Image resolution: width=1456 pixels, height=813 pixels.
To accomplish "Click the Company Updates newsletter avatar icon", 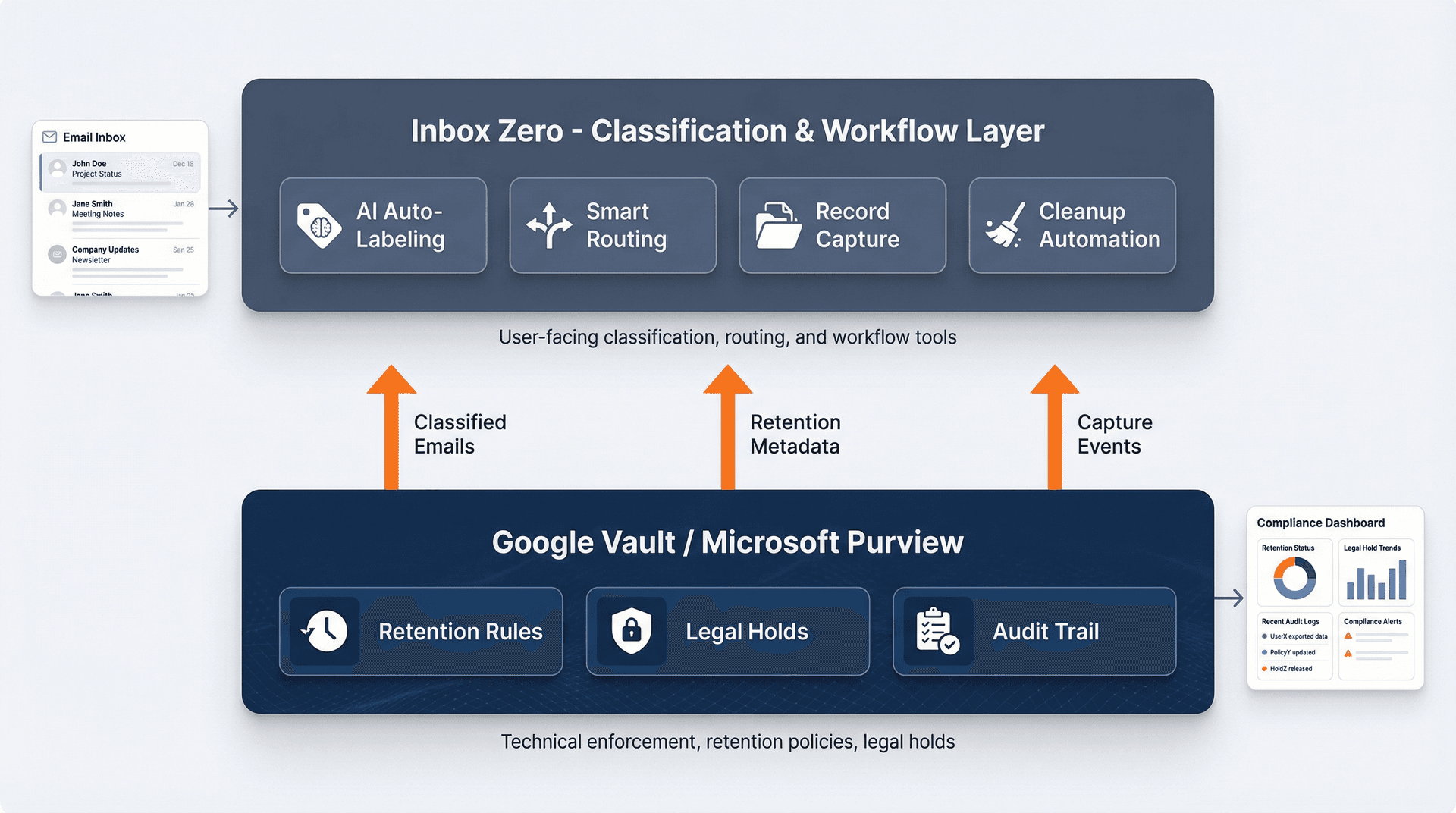I will pyautogui.click(x=57, y=254).
